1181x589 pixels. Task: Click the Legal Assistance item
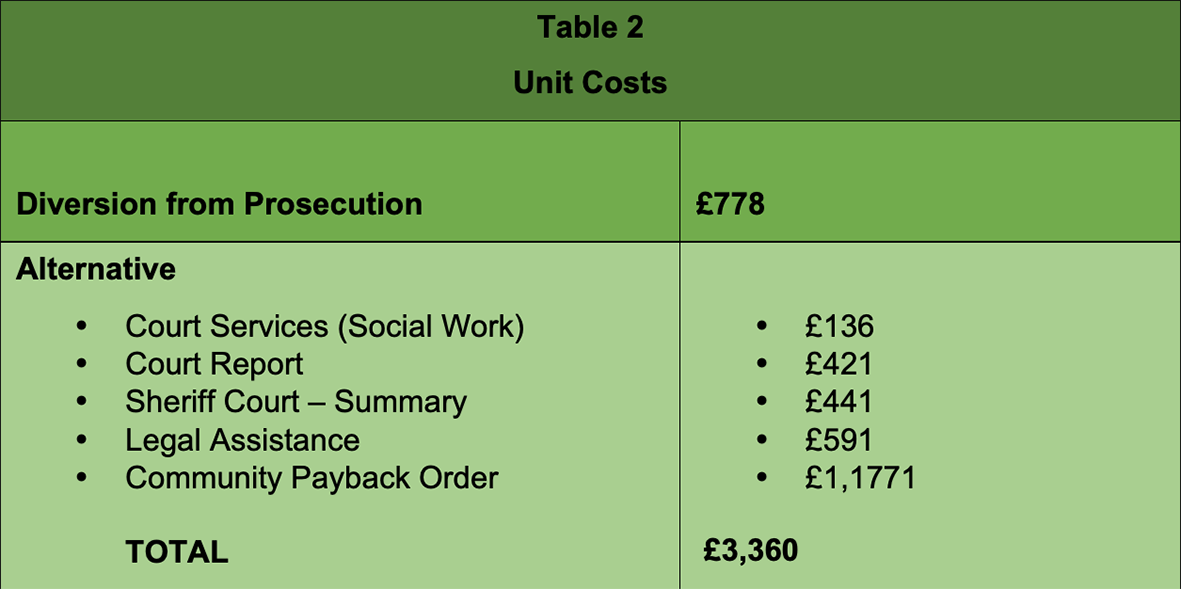click(243, 440)
